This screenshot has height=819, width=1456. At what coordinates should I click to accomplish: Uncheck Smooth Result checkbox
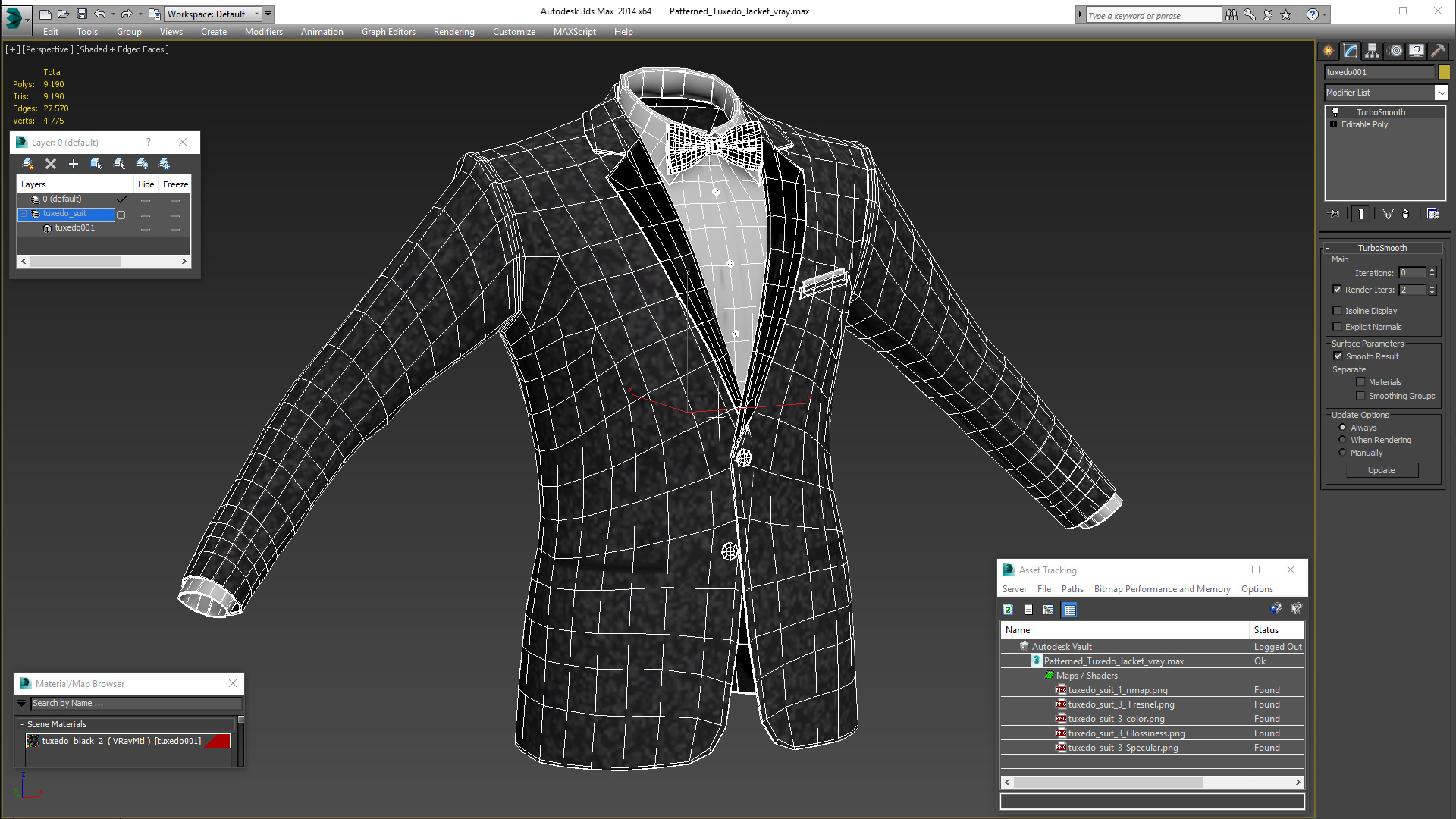click(1338, 356)
